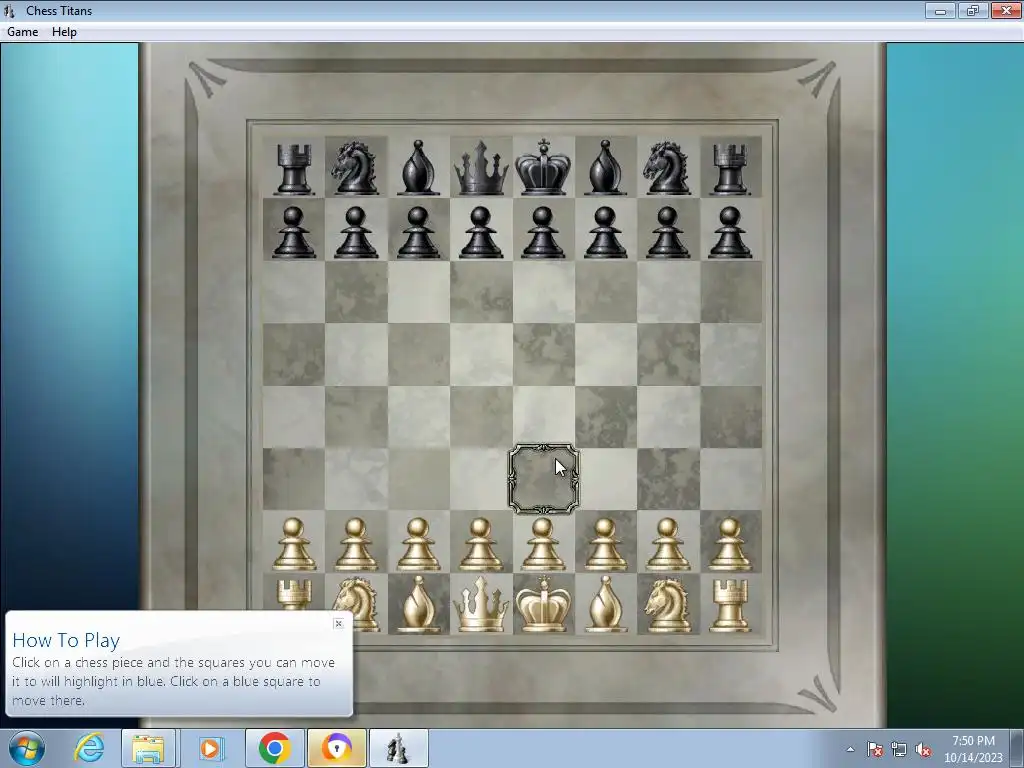Close the How To Play tip
Image resolution: width=1024 pixels, height=768 pixels.
click(x=338, y=624)
